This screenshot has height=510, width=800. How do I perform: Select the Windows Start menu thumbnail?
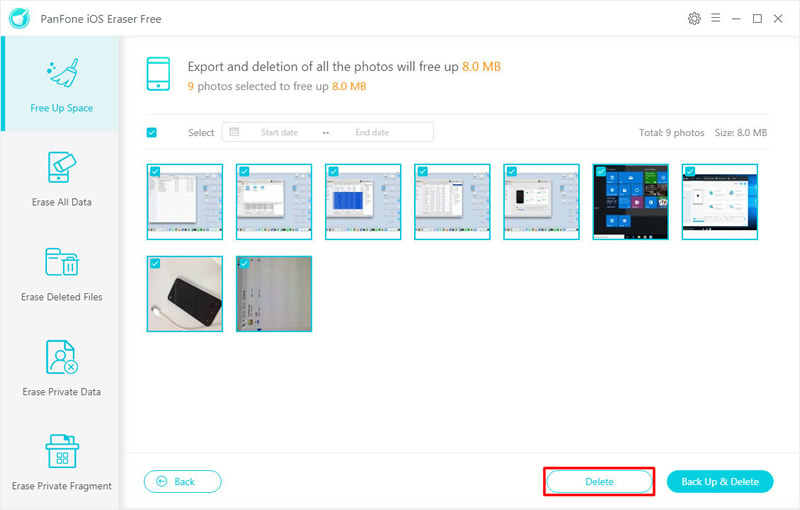pos(631,202)
